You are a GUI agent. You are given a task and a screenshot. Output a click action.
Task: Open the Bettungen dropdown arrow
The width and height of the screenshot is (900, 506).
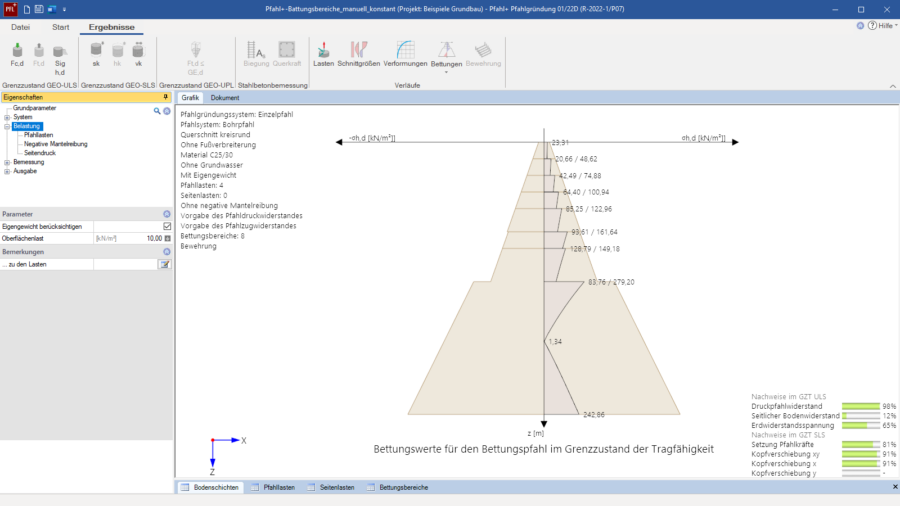pos(446,72)
